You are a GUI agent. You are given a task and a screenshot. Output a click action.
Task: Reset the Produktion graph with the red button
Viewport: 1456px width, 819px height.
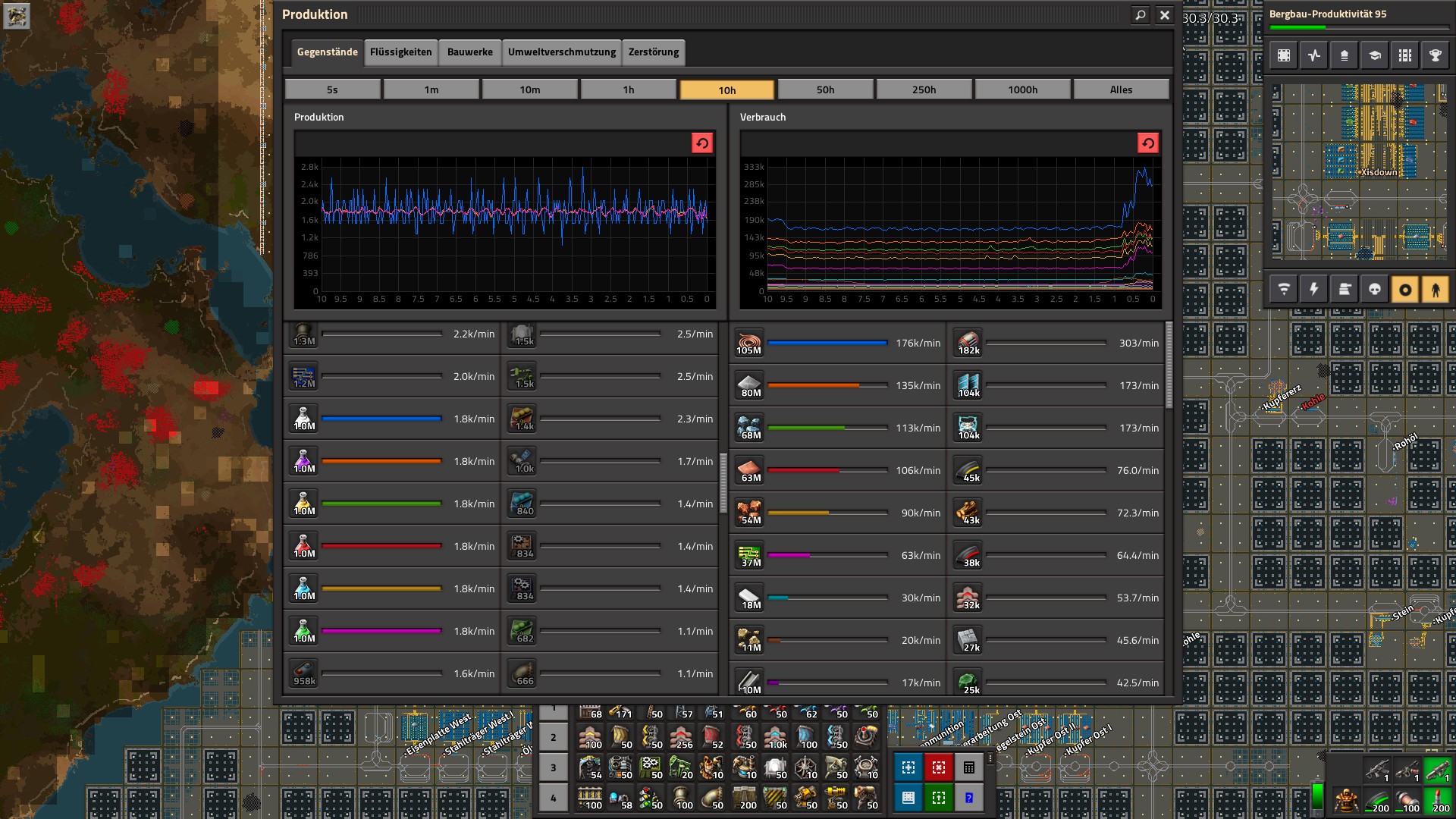click(x=702, y=143)
